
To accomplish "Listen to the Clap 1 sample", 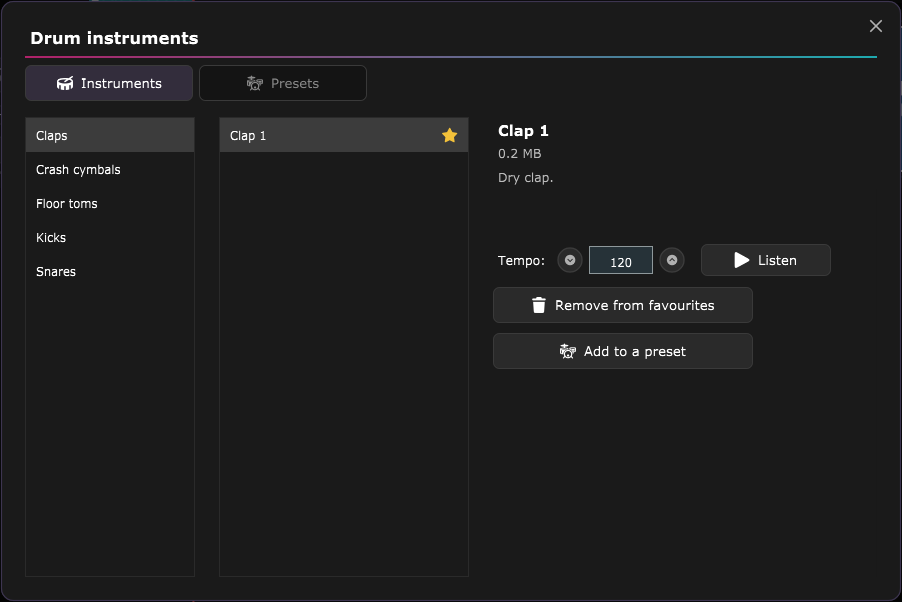I will pos(766,260).
